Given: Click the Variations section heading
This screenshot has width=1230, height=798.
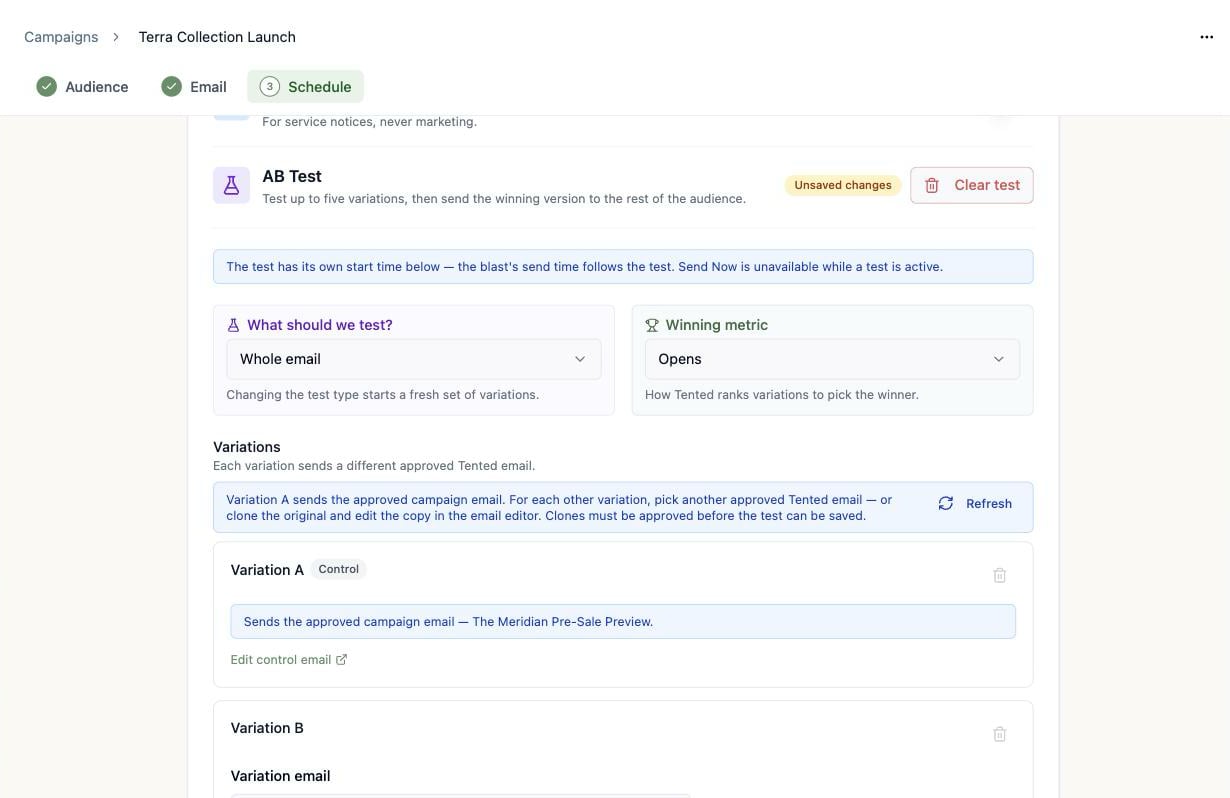Looking at the screenshot, I should pos(247,447).
